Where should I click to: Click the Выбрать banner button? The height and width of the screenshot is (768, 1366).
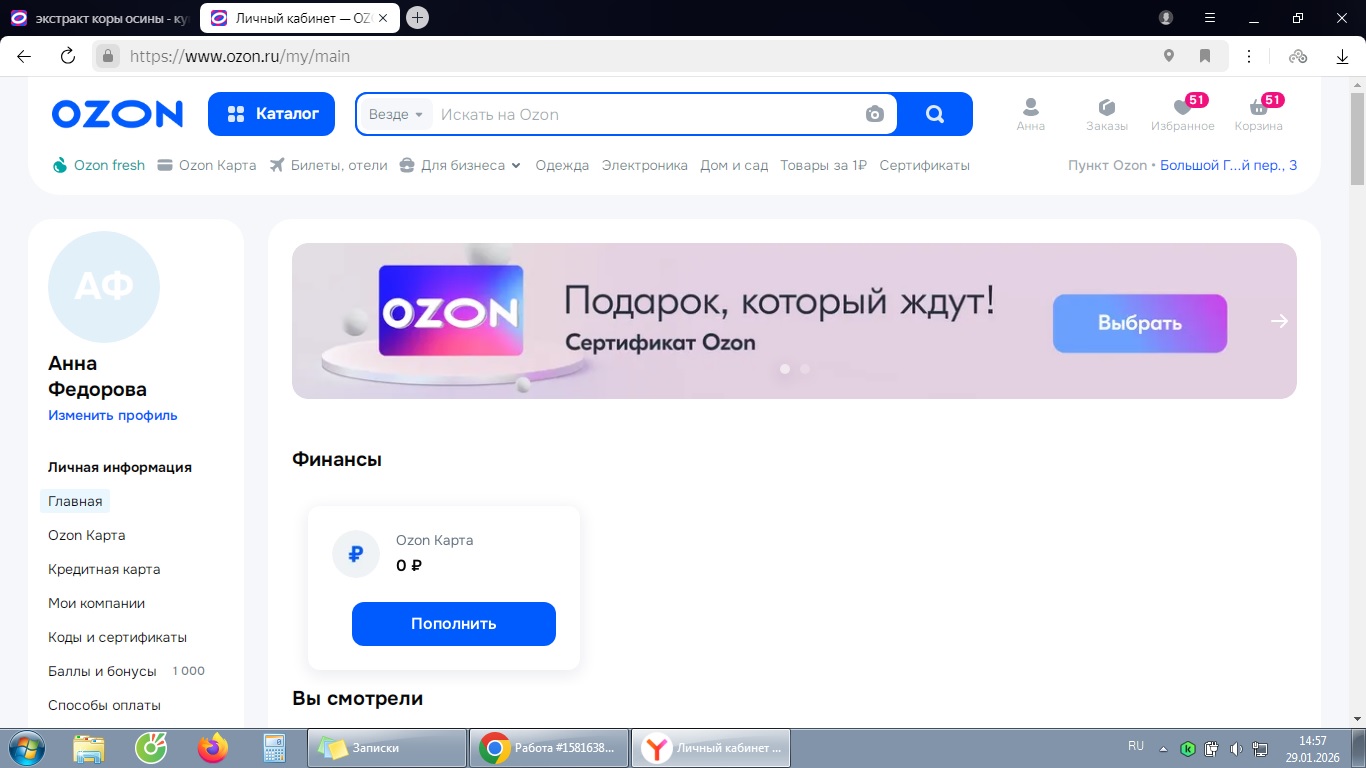tap(1140, 323)
